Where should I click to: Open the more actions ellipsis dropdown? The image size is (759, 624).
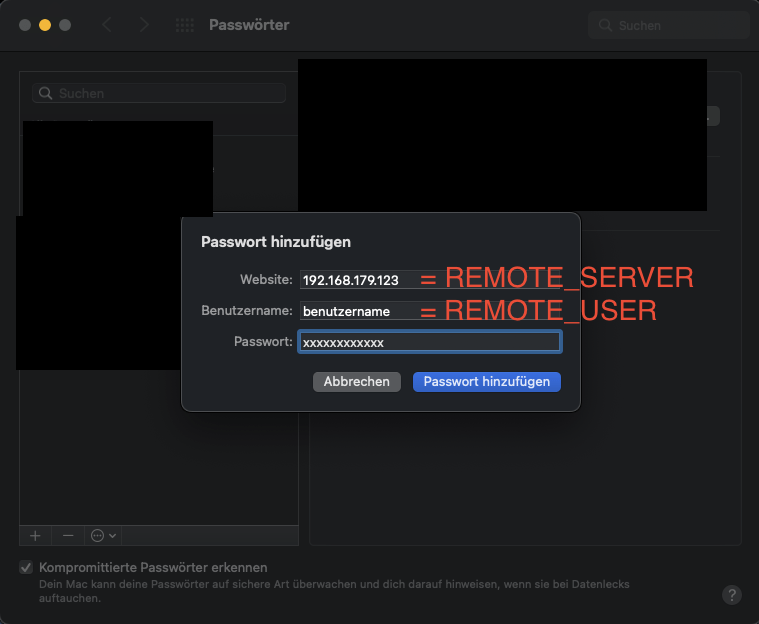[102, 535]
